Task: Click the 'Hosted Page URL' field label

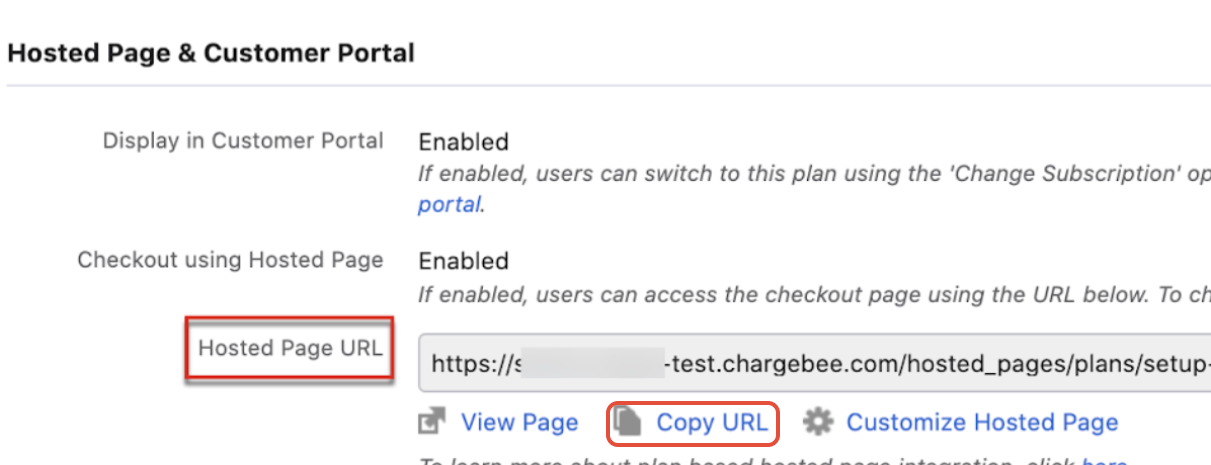Action: [x=291, y=348]
